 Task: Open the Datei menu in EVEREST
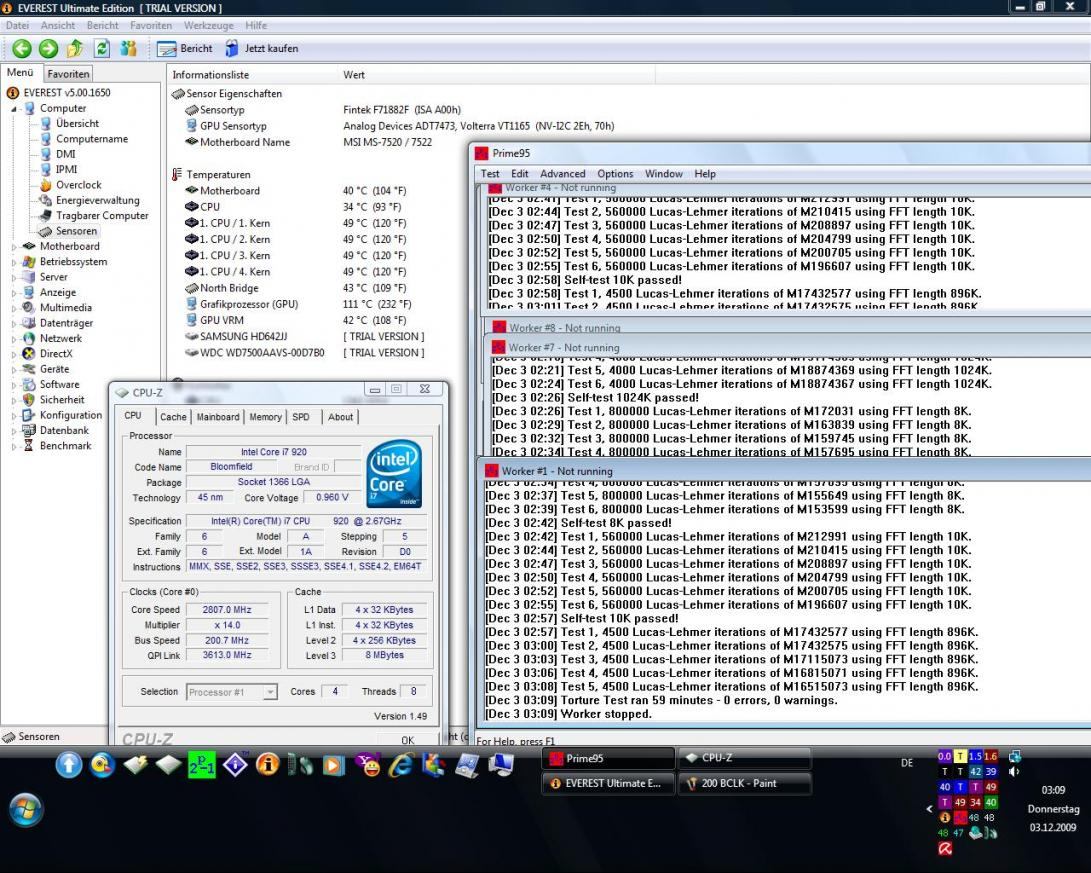(x=17, y=25)
